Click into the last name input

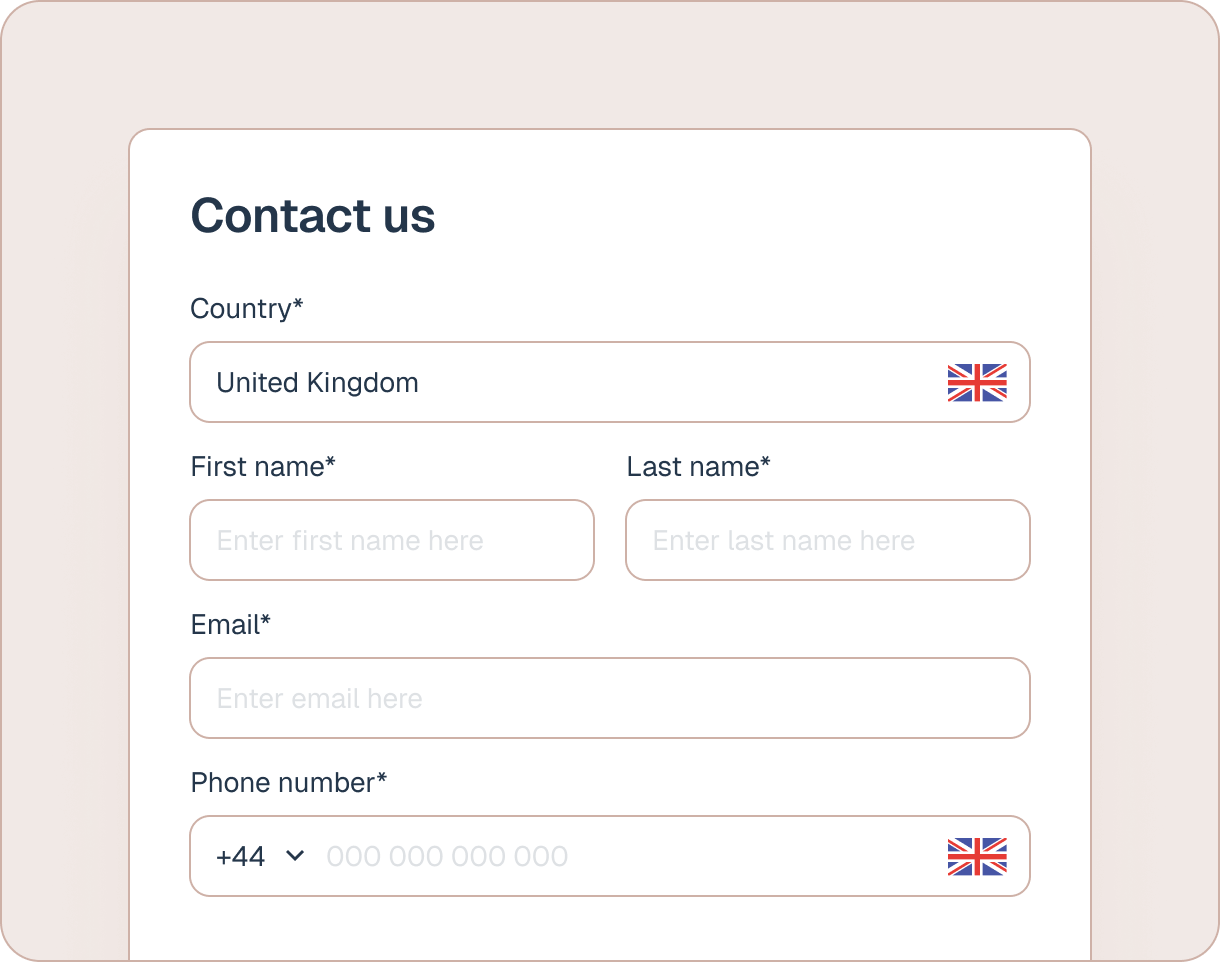pos(828,540)
